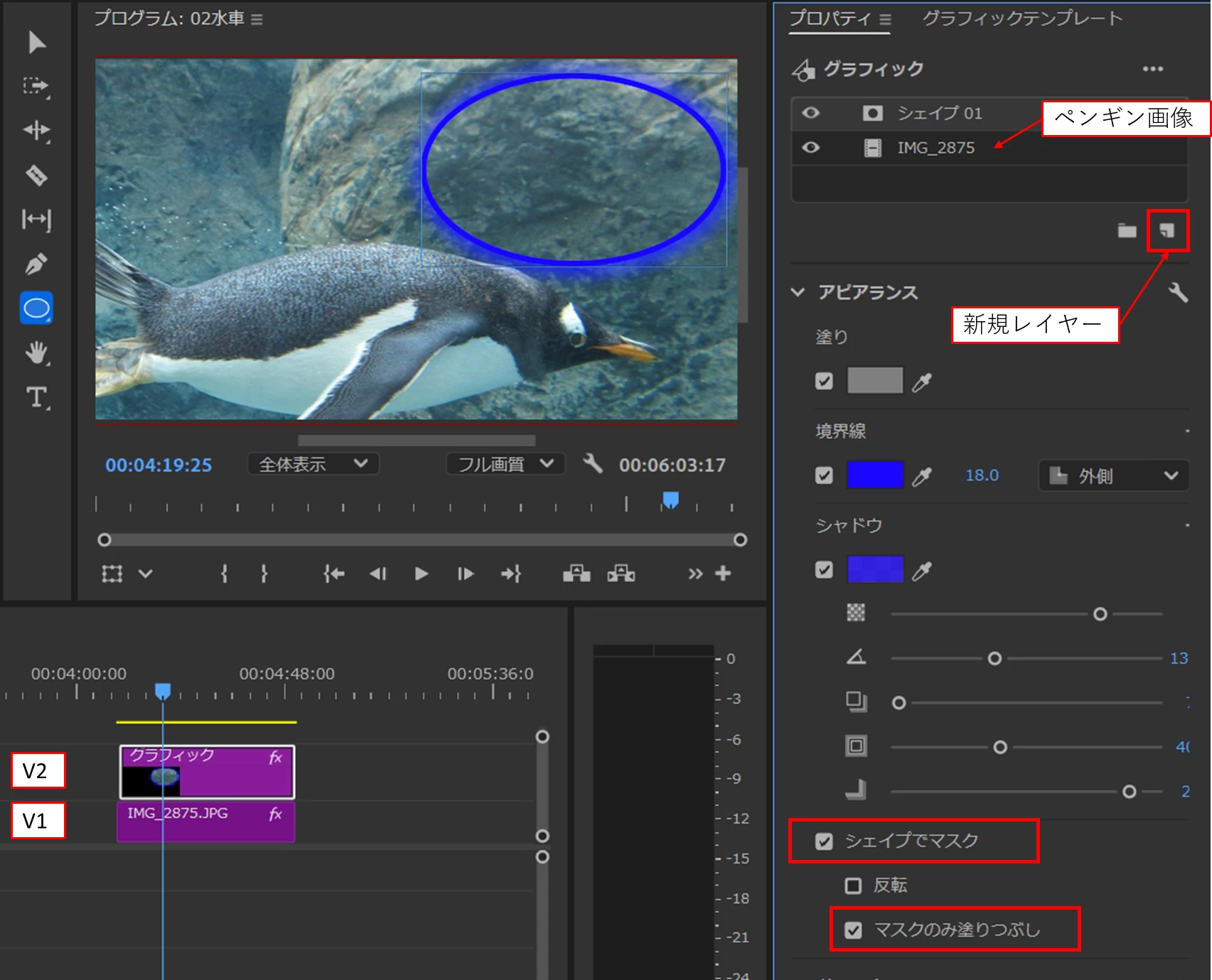
Task: Click the 00:04:19:25 current timecode
Action: click(159, 465)
